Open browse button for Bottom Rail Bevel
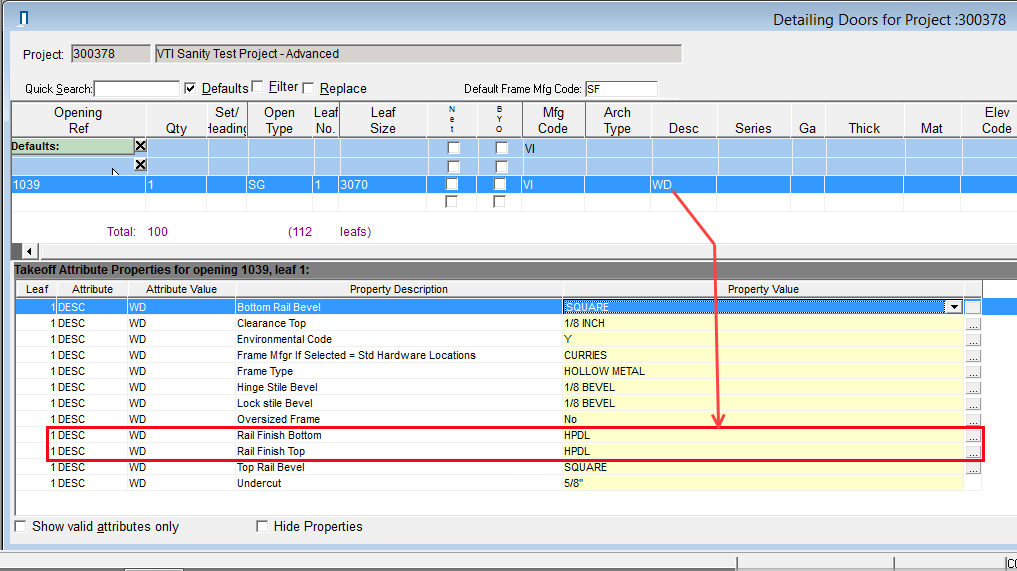Screen dimensions: 1017x571 (x=973, y=308)
